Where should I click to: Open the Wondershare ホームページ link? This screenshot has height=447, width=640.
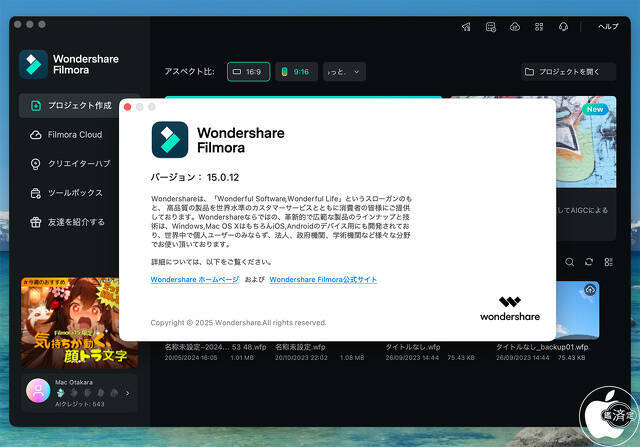tap(194, 280)
